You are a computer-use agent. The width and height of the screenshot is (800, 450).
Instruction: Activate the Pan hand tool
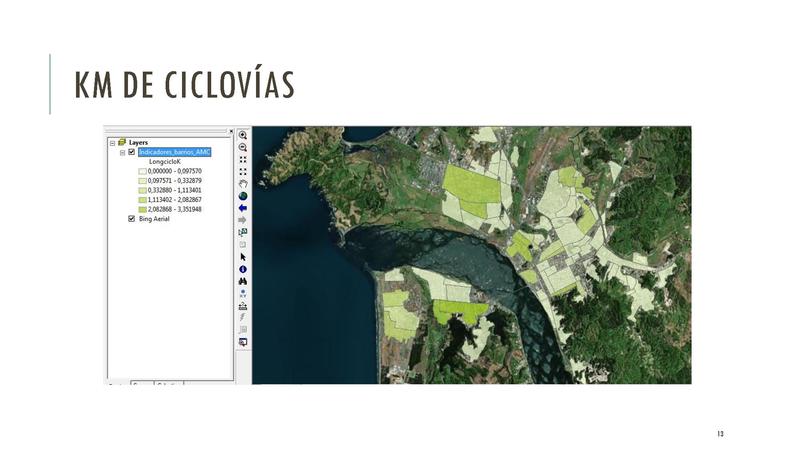[243, 184]
